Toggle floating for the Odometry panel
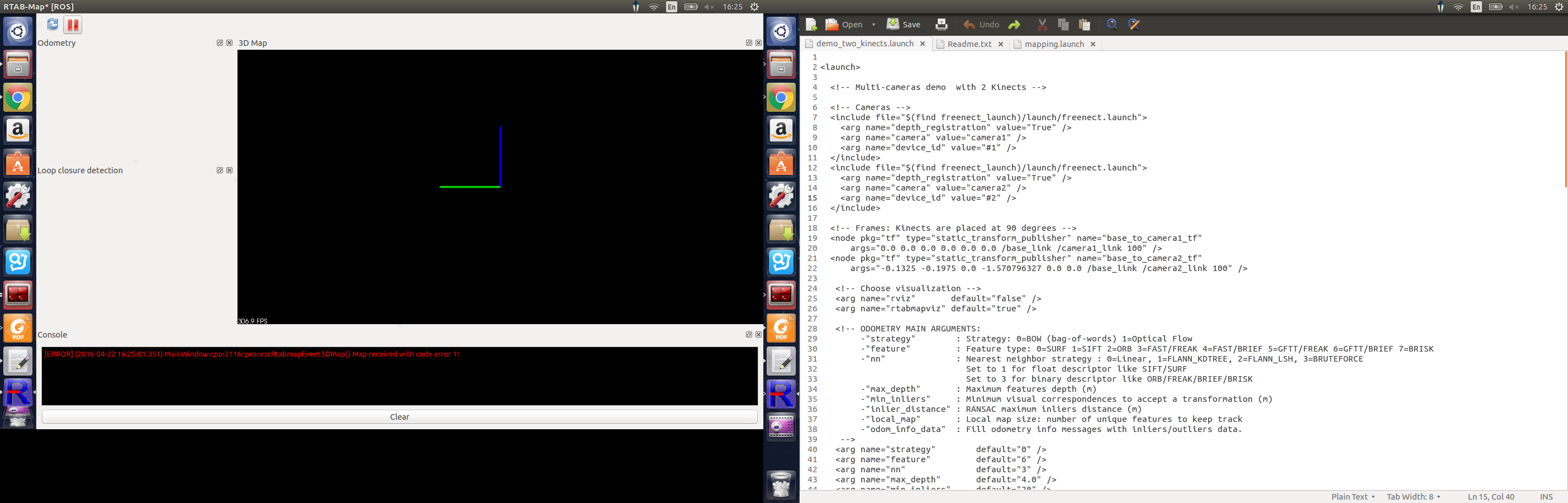 click(220, 42)
